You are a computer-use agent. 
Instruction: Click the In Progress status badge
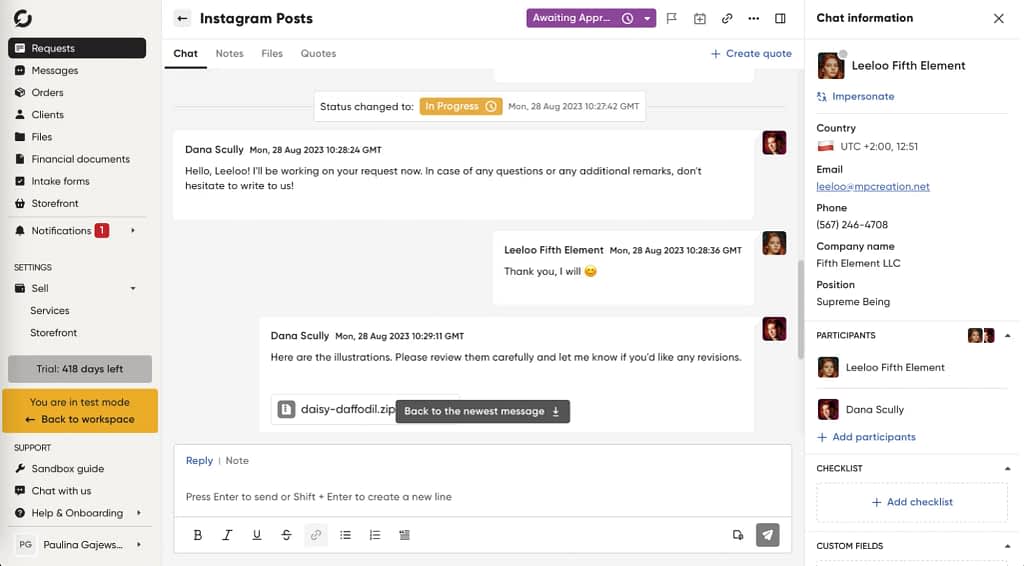point(461,106)
